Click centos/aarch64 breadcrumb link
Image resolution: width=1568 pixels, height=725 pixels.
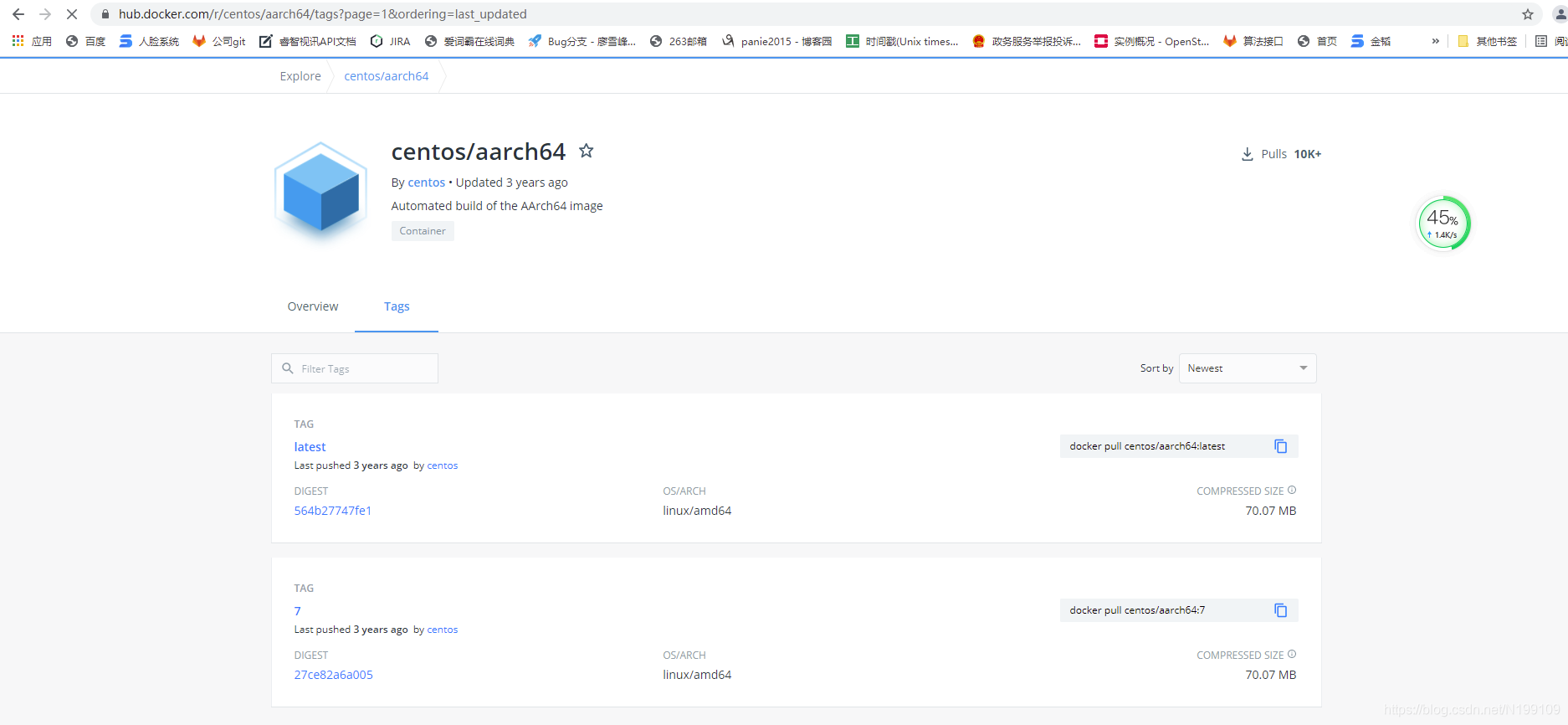click(x=387, y=76)
